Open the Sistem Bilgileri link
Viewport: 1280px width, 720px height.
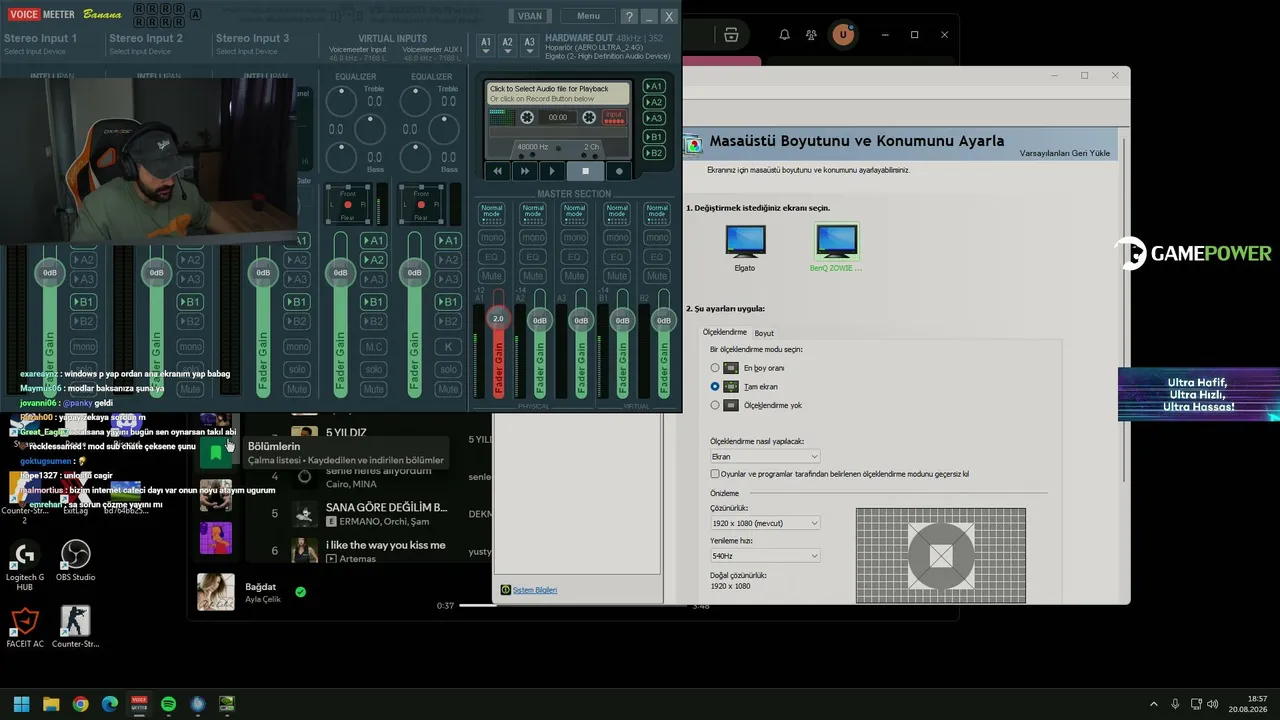tap(535, 590)
